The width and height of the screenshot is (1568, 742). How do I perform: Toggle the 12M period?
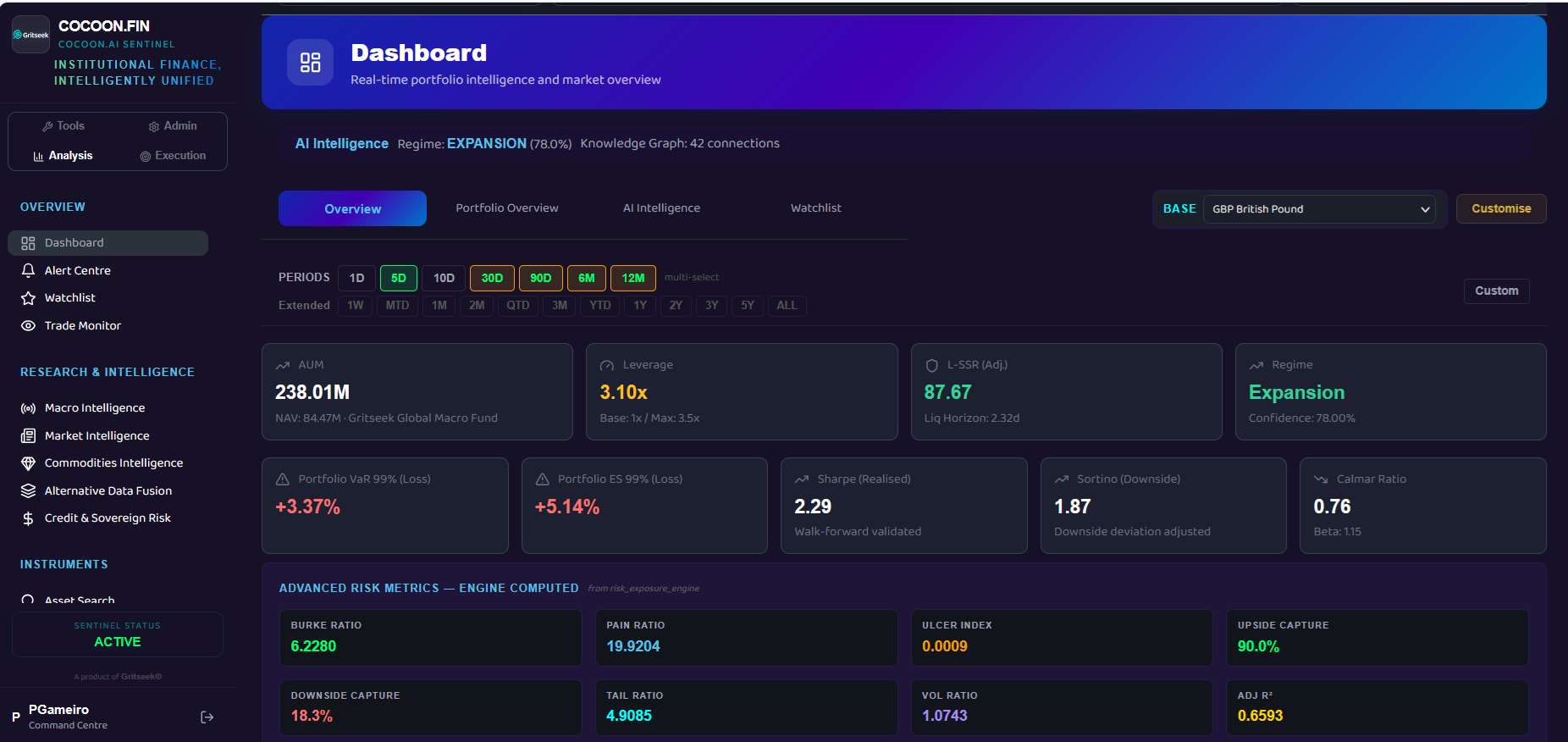tap(633, 278)
